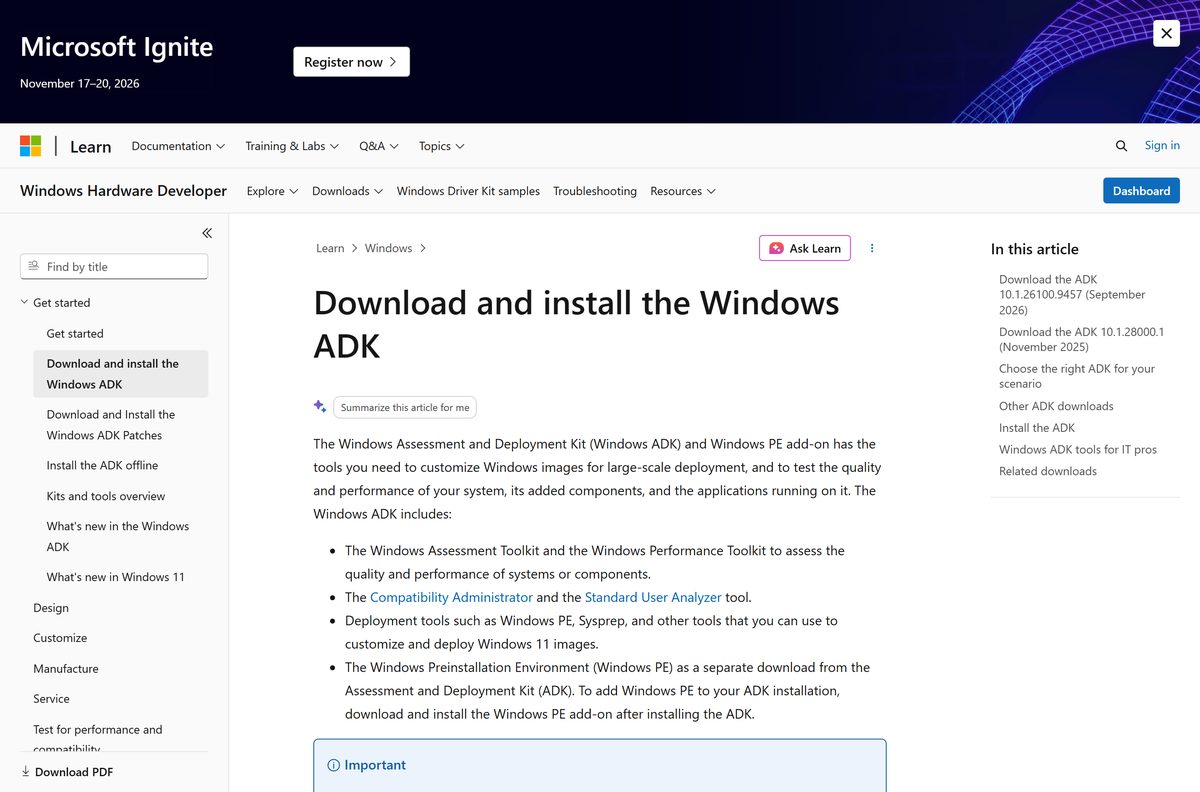Click Download PDF
Screen dimensions: 1200x792
pyautogui.click(x=67, y=772)
